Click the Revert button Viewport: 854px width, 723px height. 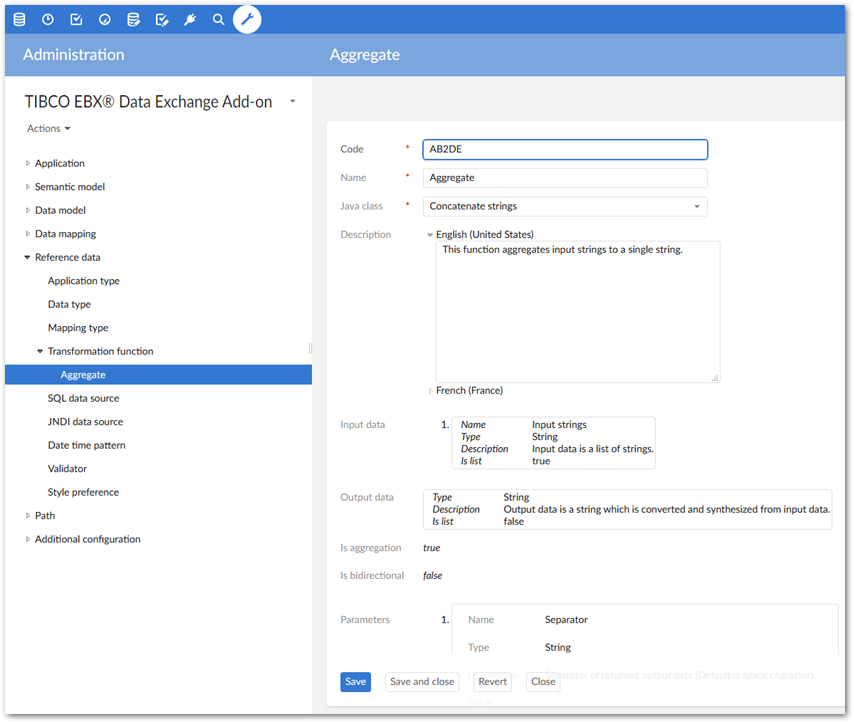(492, 682)
